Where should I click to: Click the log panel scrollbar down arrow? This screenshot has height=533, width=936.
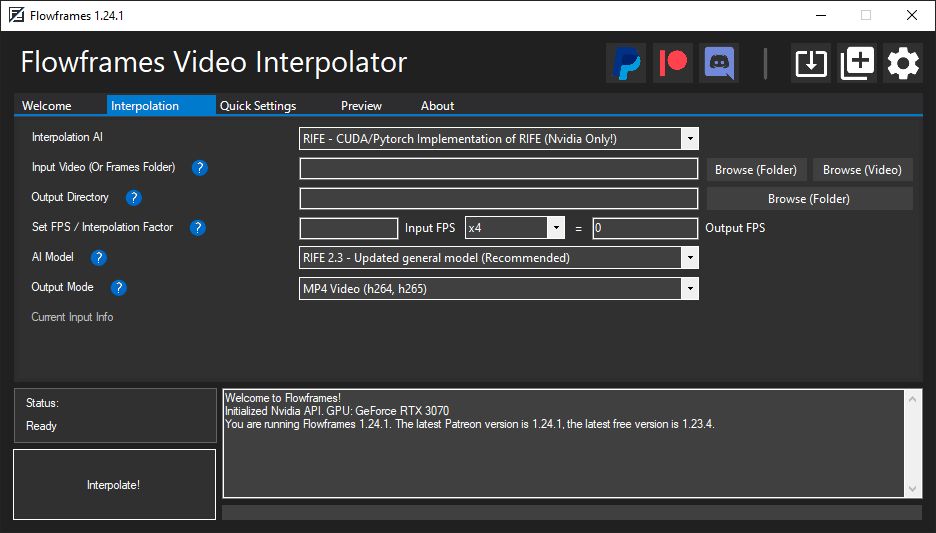[912, 488]
